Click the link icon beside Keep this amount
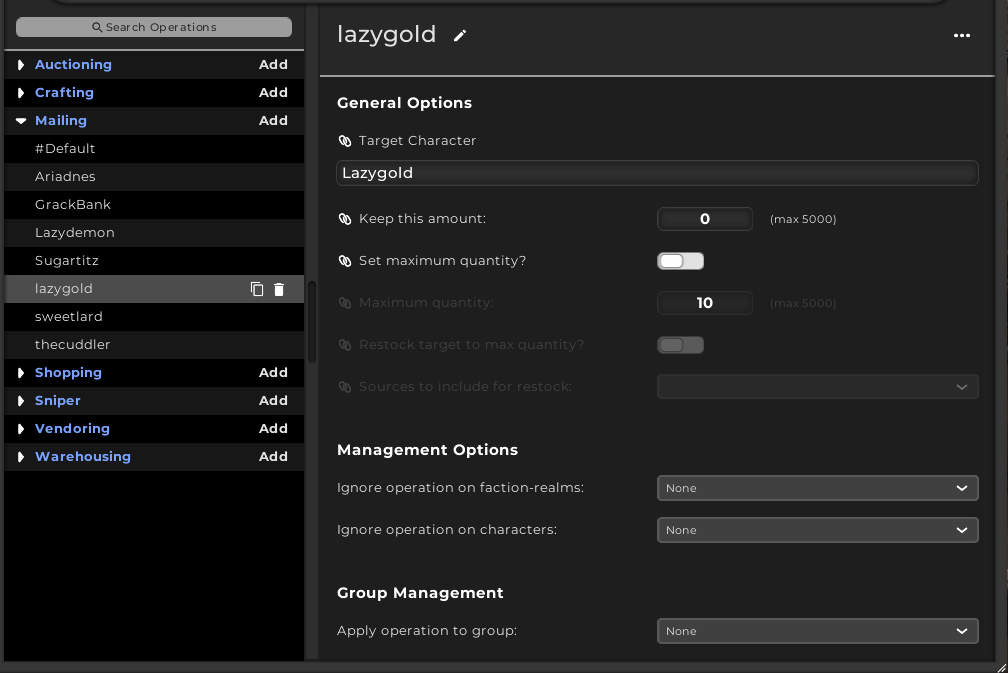Viewport: 1008px width, 673px height. [x=345, y=219]
